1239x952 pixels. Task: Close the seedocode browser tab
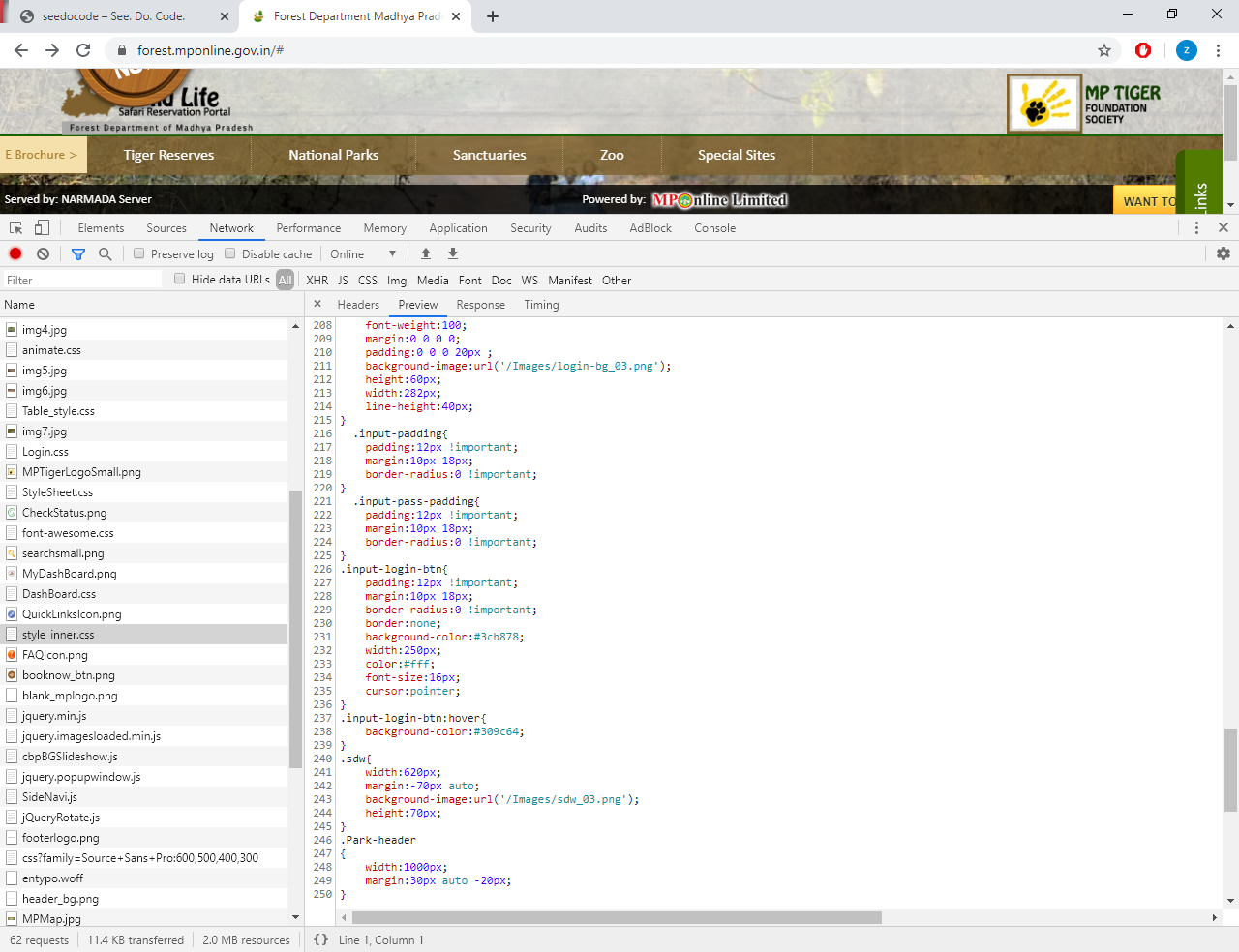[x=225, y=16]
